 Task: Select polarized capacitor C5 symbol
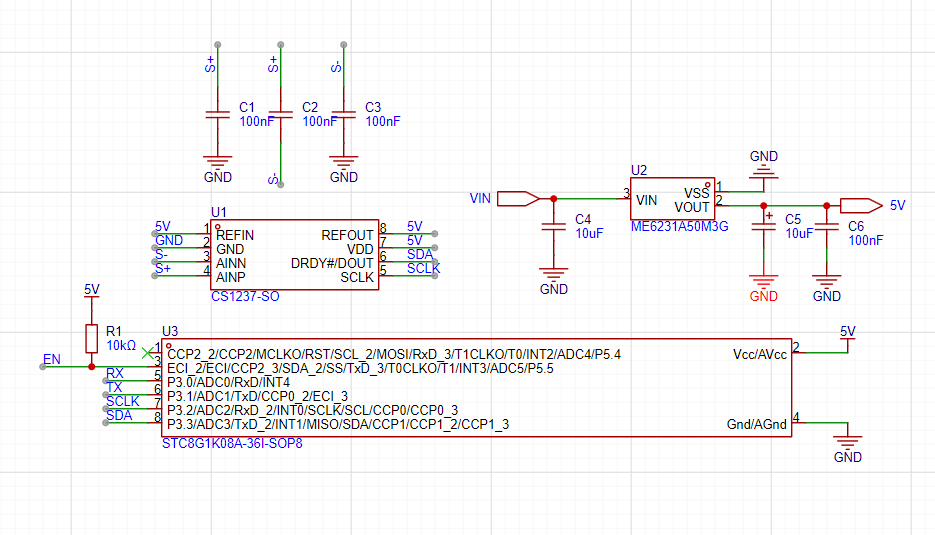click(764, 227)
